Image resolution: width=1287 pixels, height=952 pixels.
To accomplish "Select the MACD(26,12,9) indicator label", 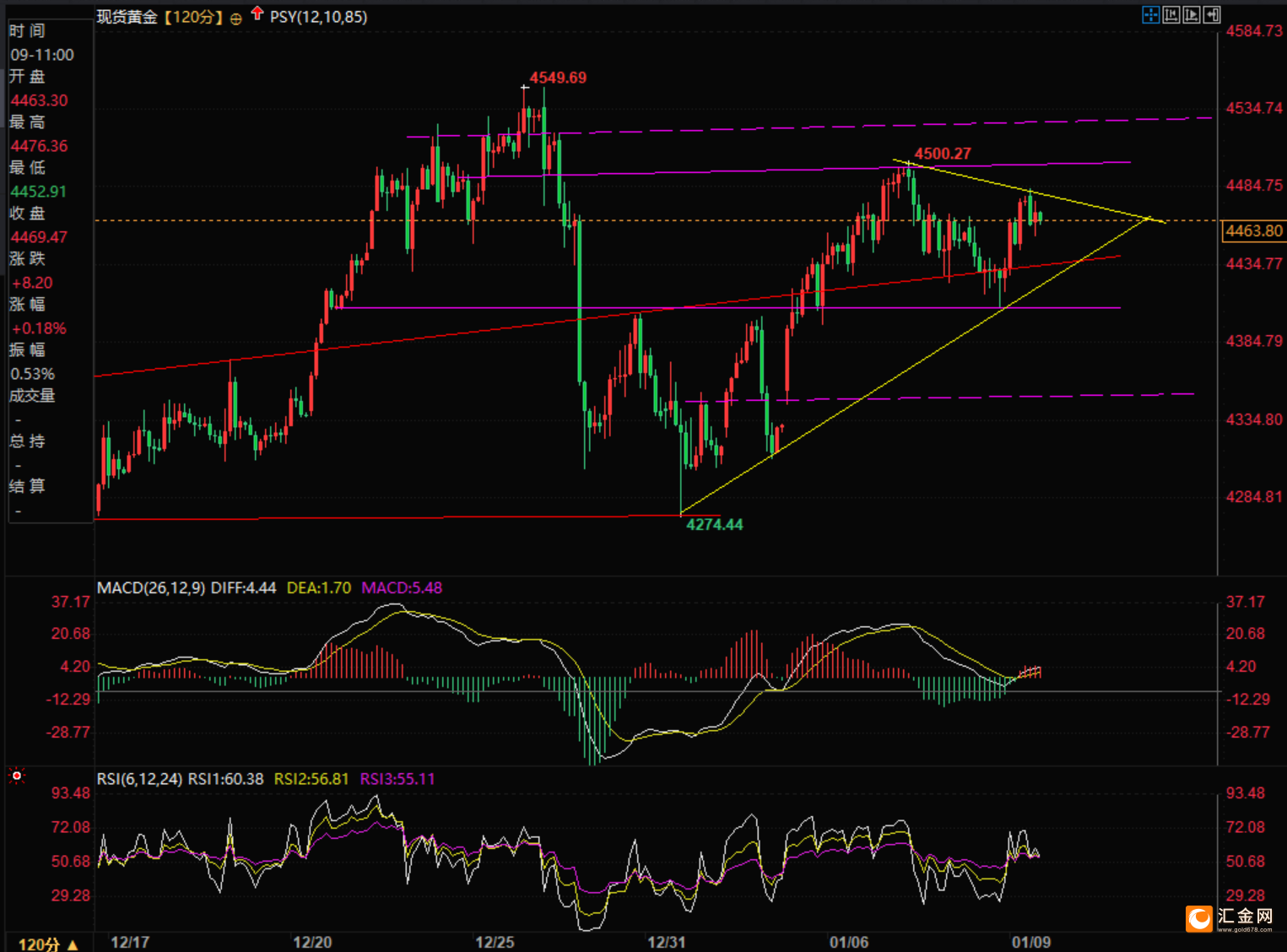I will click(150, 587).
